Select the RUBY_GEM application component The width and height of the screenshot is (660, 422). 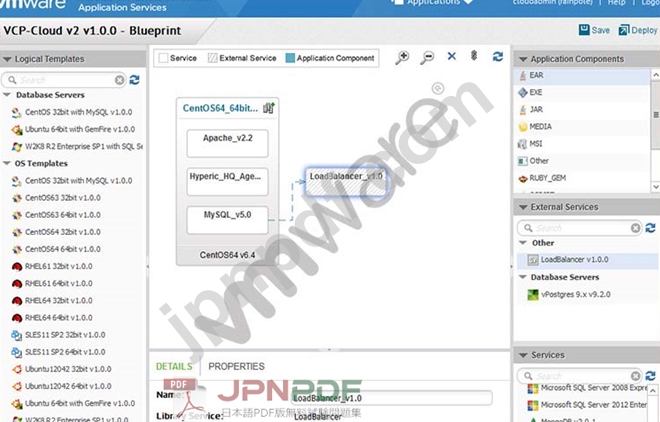tap(582, 178)
